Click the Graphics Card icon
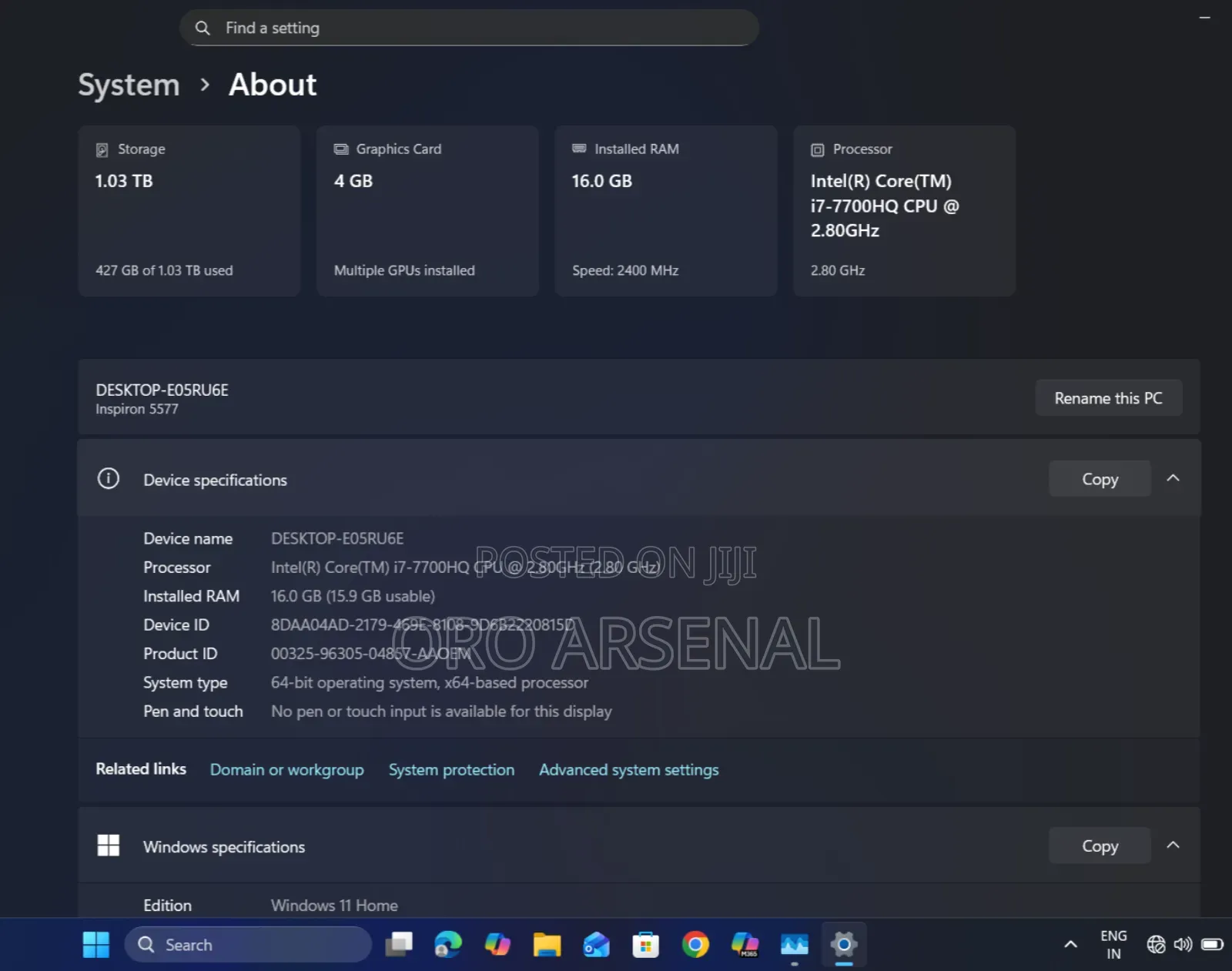1232x971 pixels. 341,149
